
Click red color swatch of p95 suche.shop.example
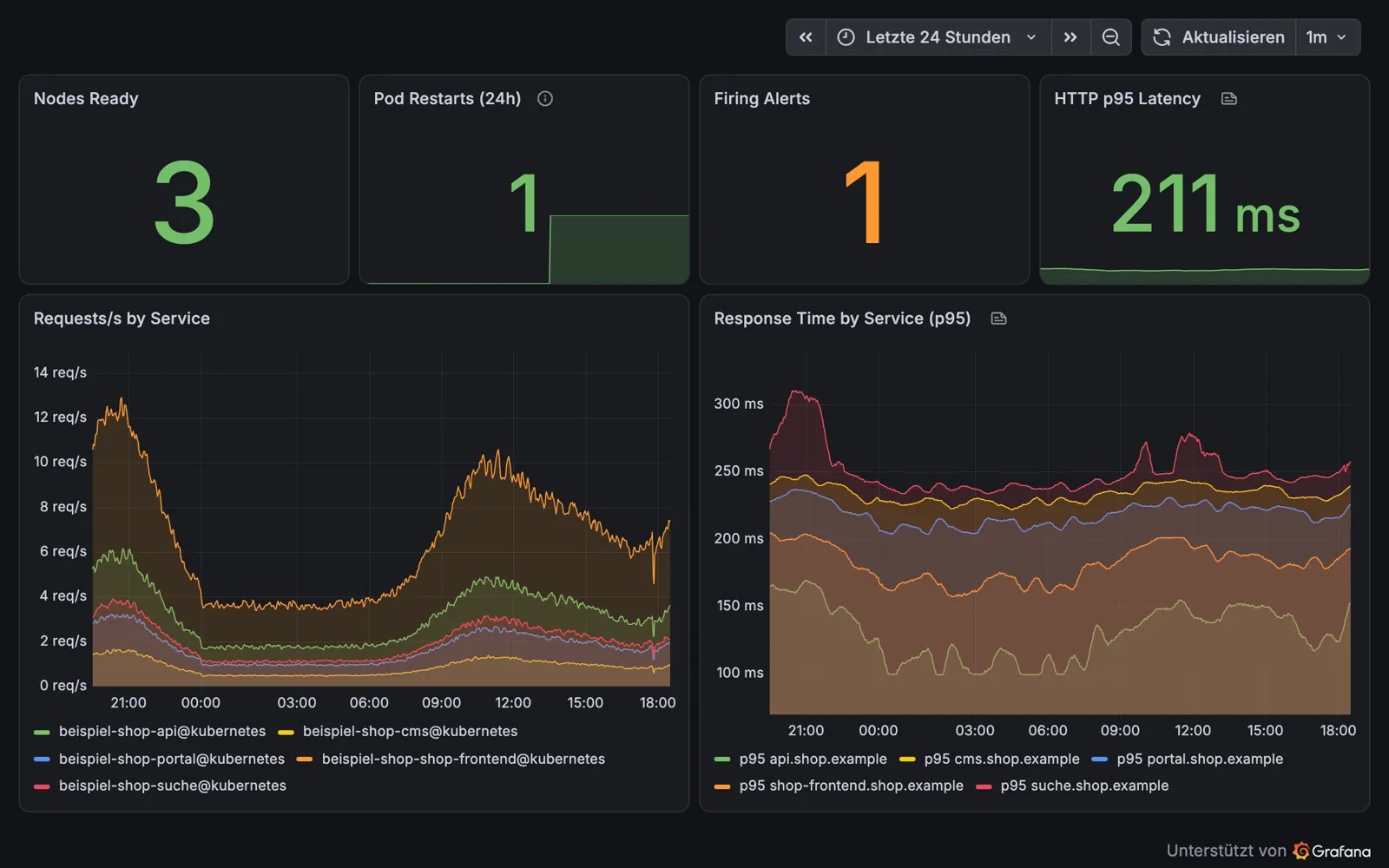coord(984,786)
